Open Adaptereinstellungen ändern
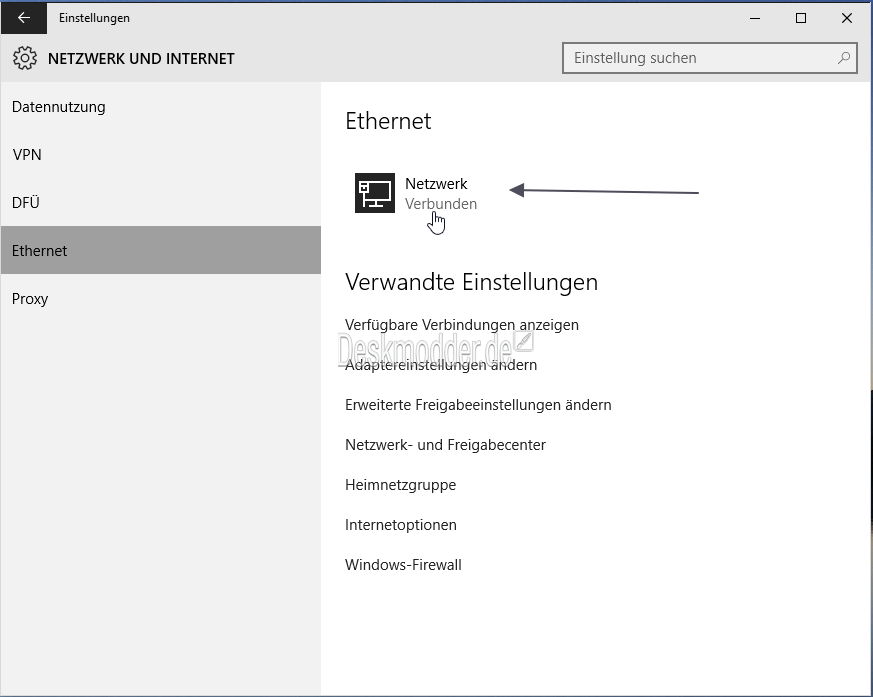This screenshot has height=697, width=873. click(x=441, y=365)
